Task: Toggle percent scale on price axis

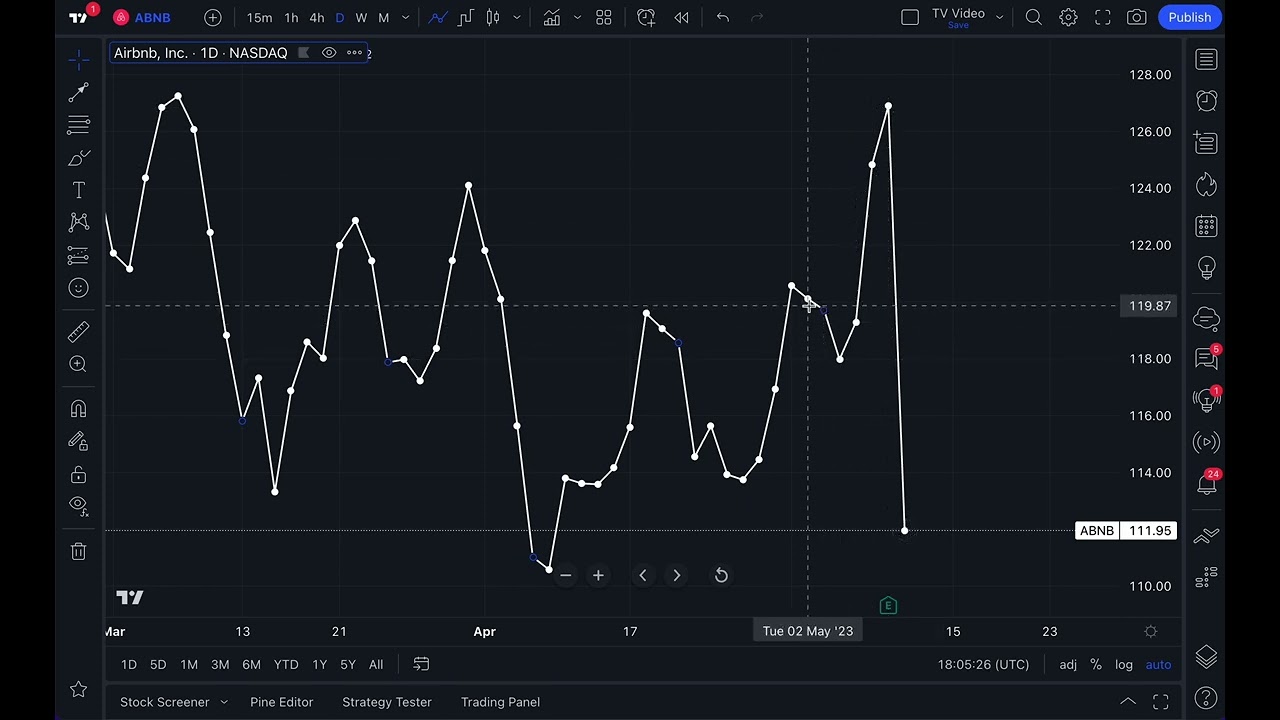Action: tap(1096, 665)
